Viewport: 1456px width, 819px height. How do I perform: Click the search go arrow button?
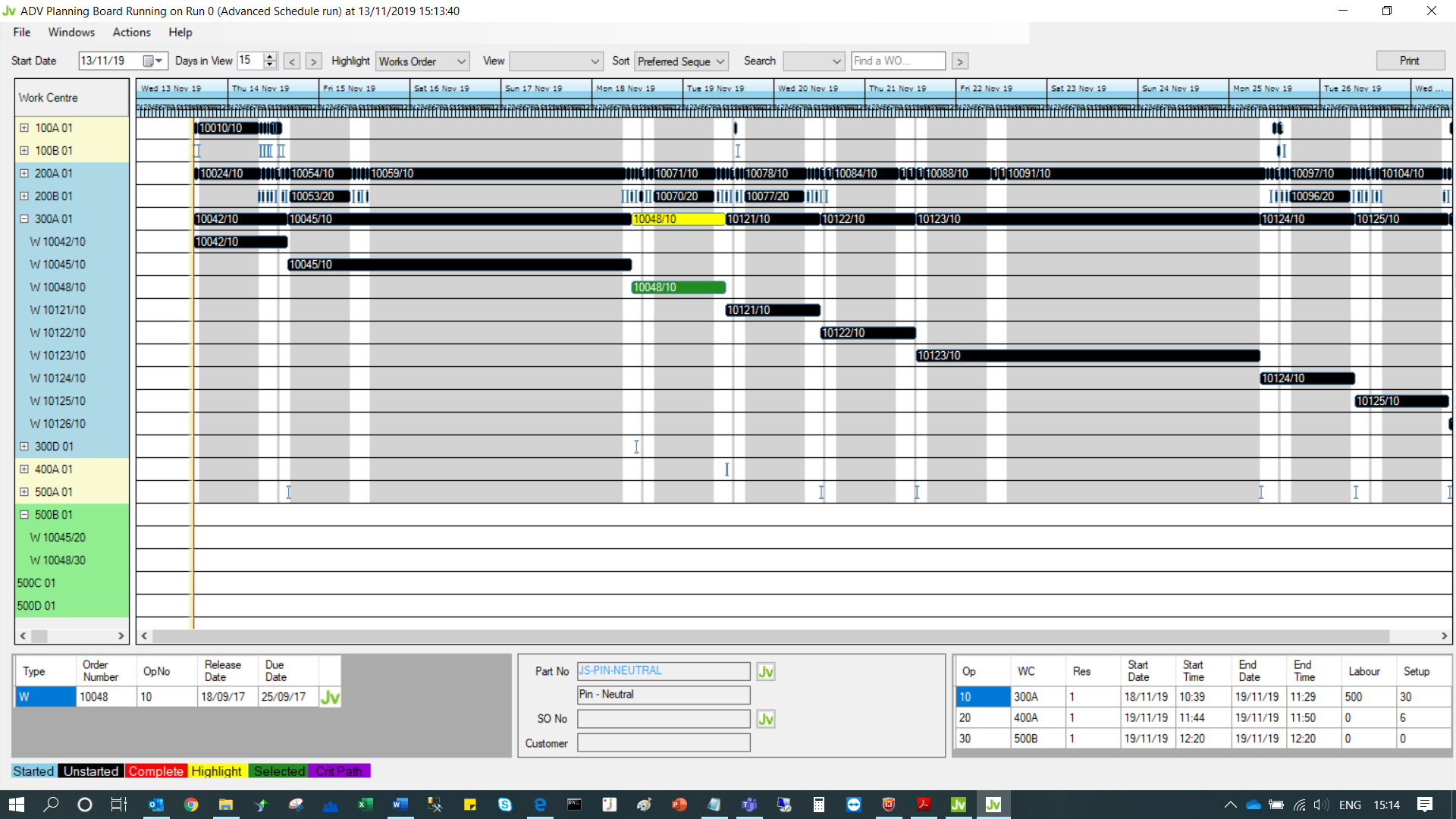[x=960, y=61]
